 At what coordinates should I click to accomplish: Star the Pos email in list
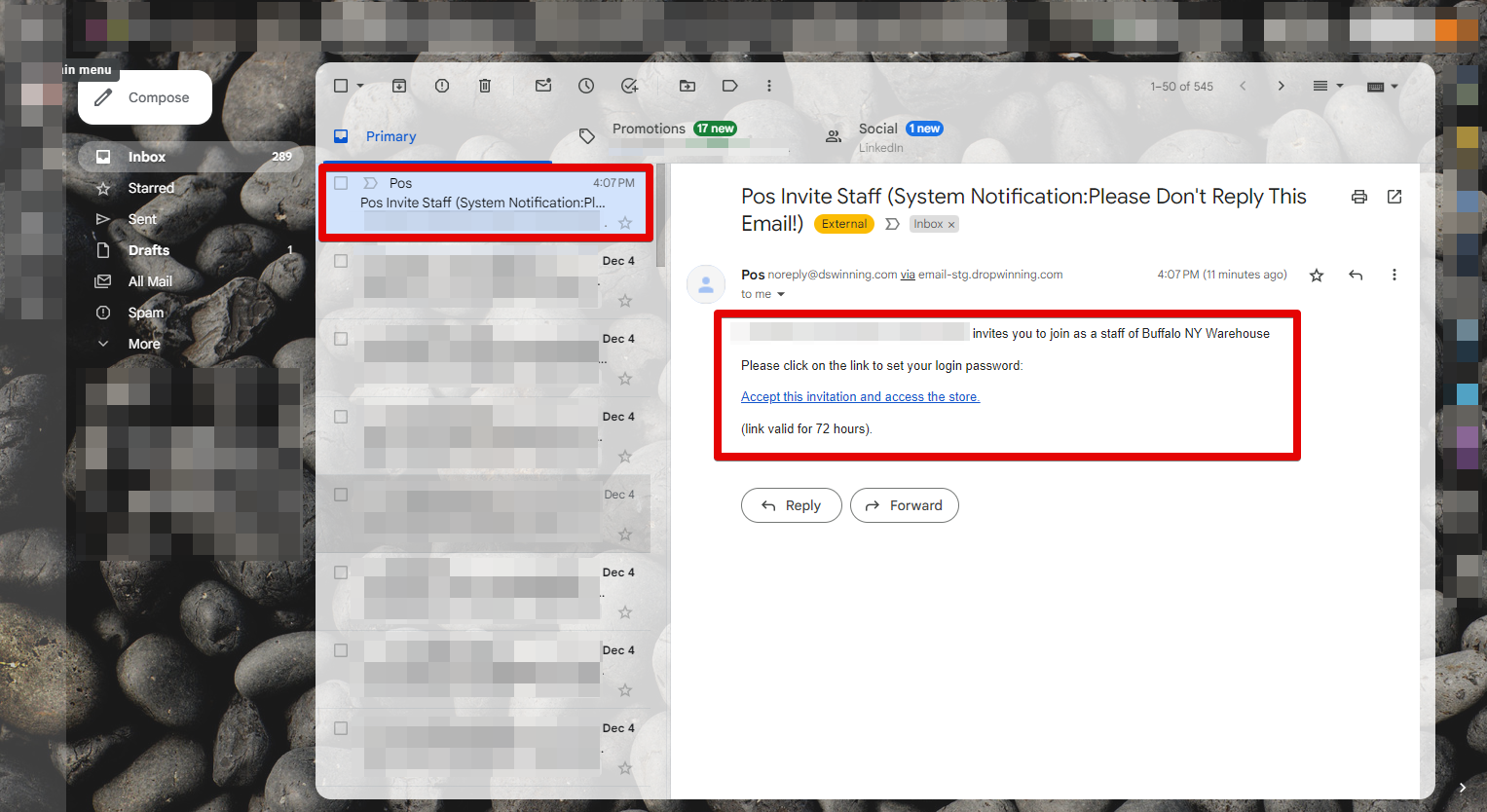coord(625,223)
